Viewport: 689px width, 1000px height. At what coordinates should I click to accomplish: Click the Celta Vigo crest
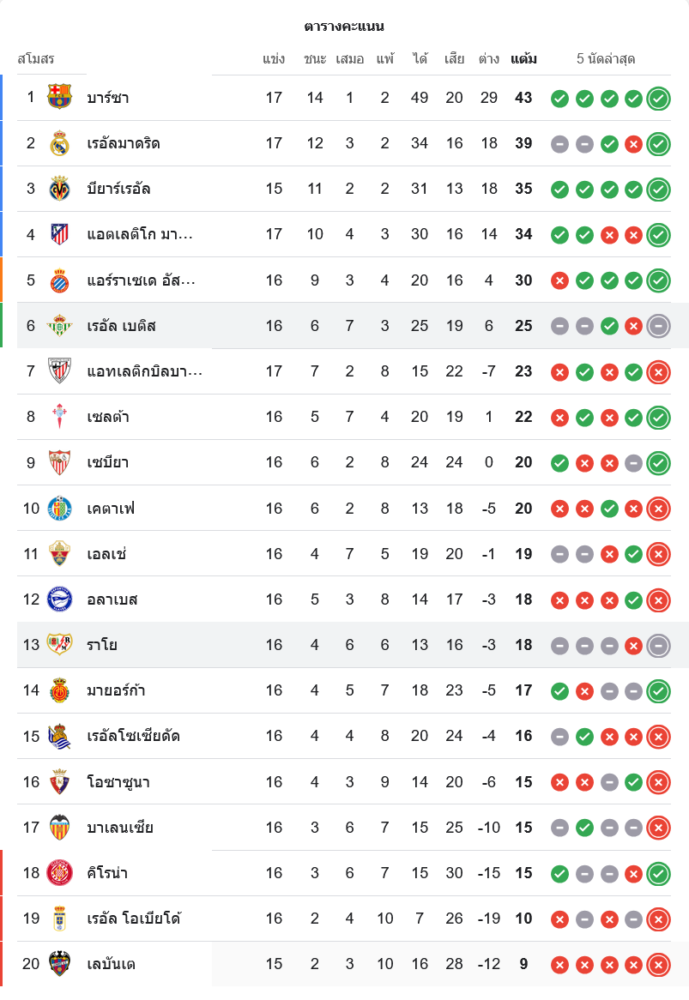click(x=60, y=416)
